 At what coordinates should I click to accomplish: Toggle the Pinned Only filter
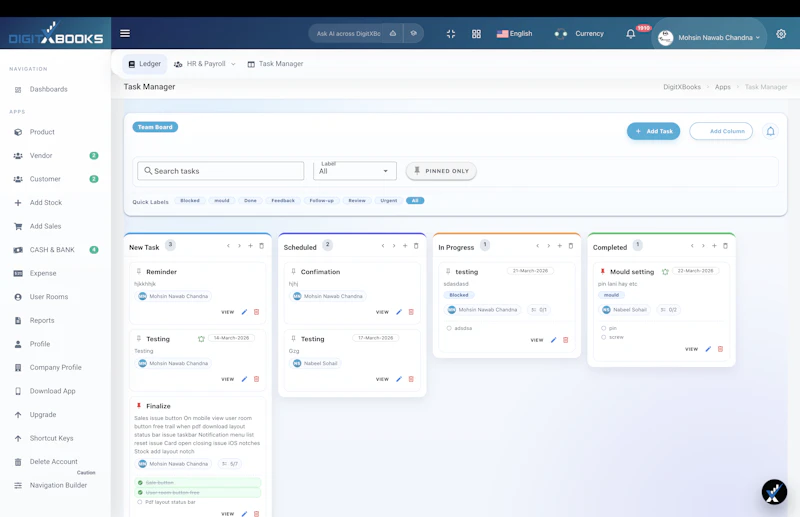coord(441,171)
